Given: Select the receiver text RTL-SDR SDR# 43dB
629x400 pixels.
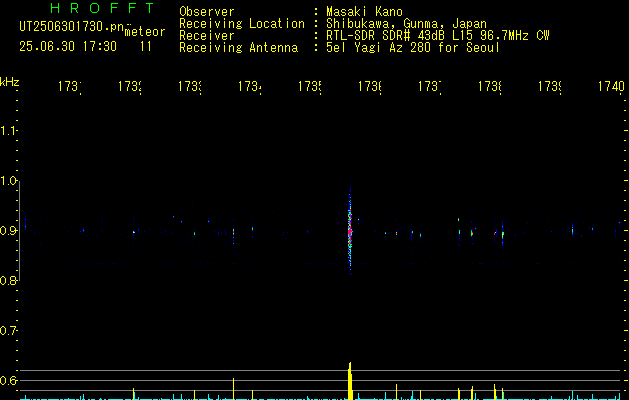Looking at the screenshot, I should 386,36.
